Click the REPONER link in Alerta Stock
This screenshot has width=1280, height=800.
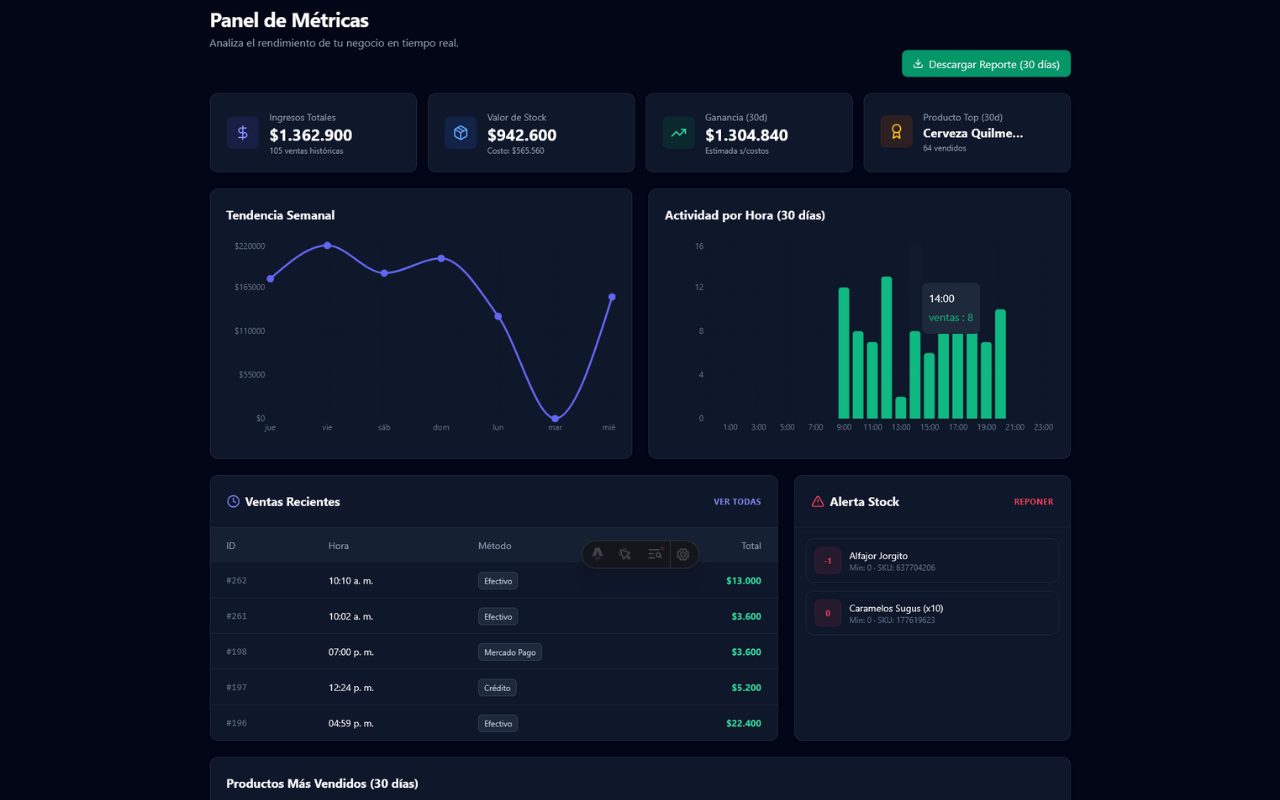tap(1033, 502)
